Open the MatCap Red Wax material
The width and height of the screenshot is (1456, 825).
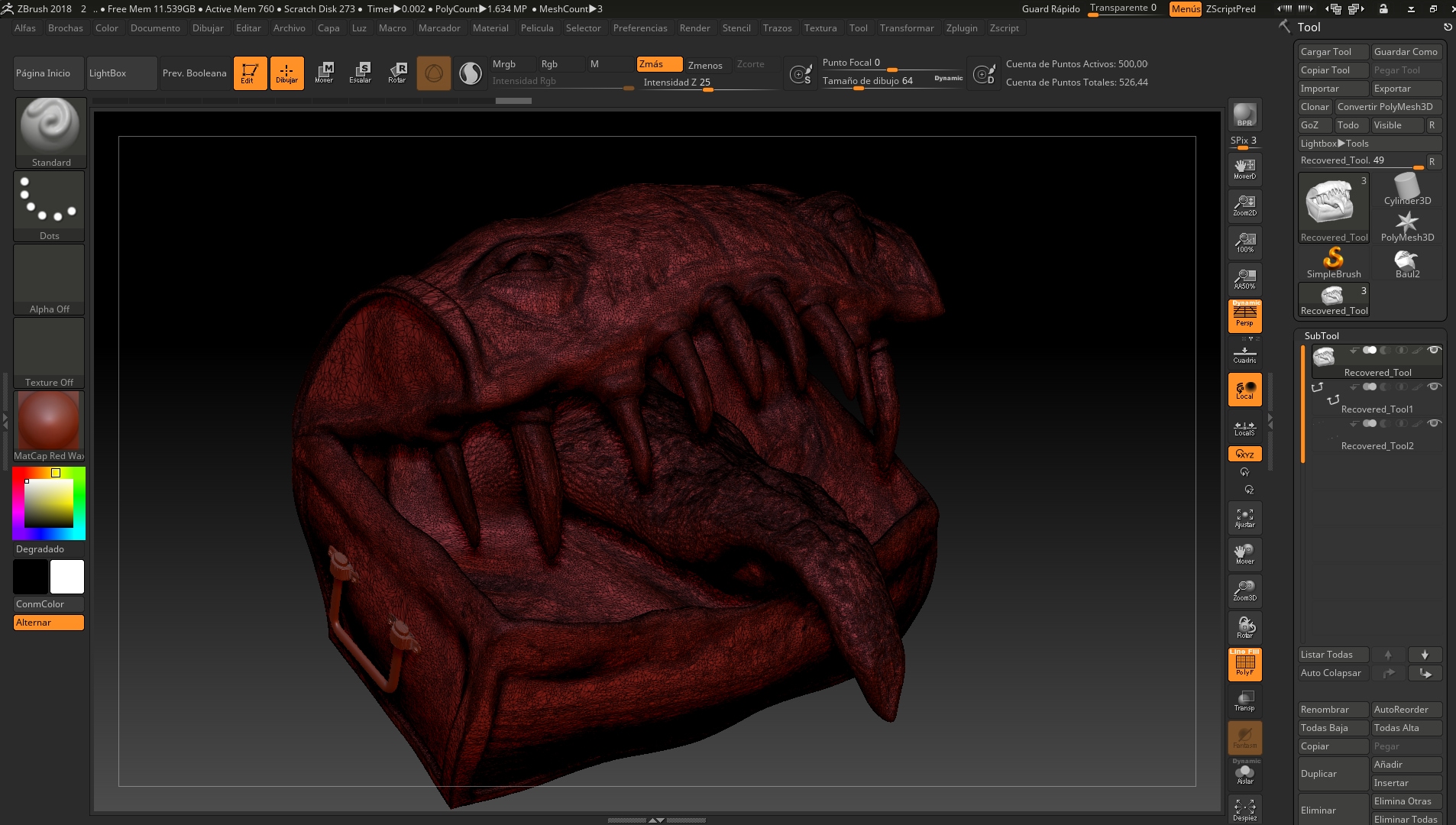coord(49,426)
